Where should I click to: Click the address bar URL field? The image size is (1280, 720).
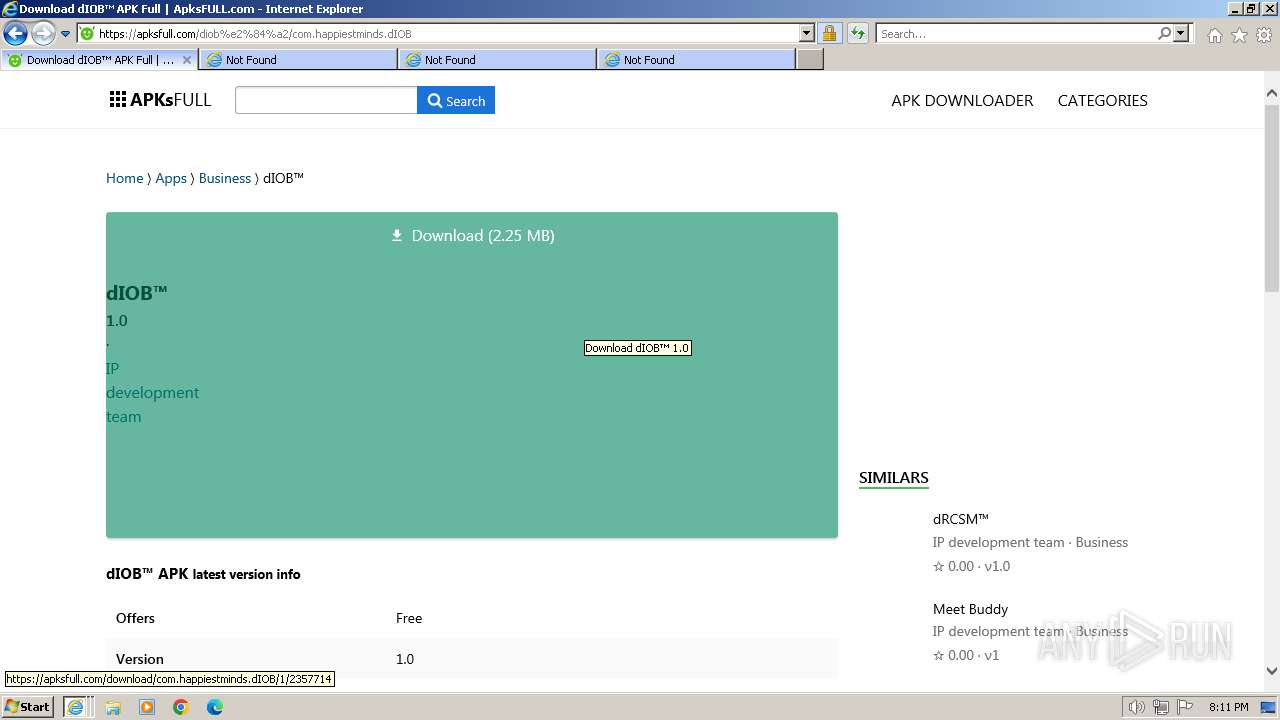tap(446, 34)
